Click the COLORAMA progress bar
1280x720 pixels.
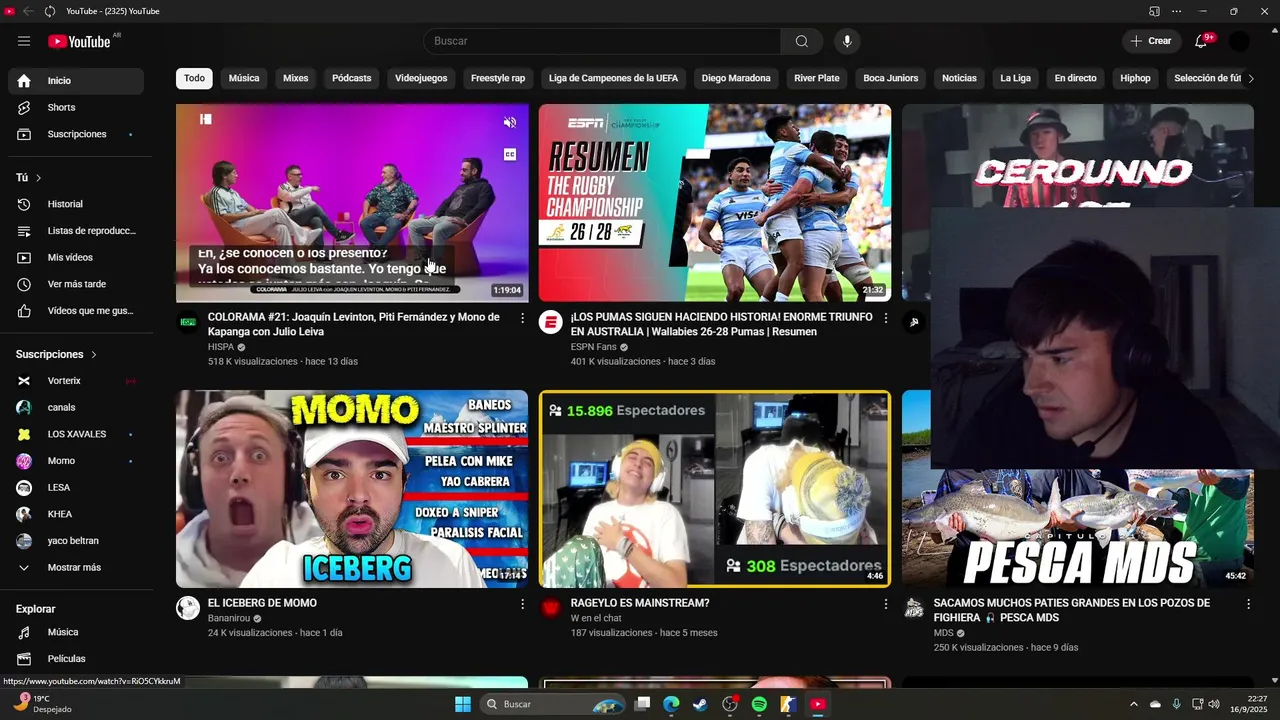point(352,301)
